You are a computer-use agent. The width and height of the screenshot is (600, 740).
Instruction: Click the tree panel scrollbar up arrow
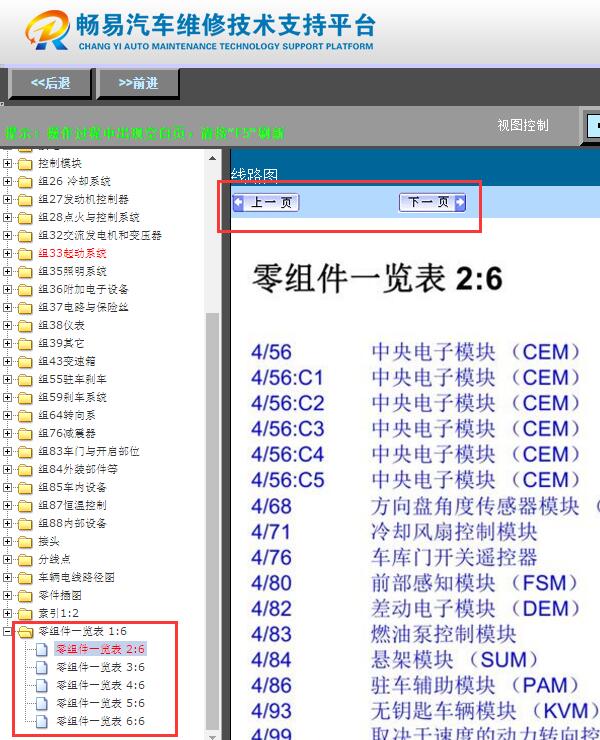click(212, 159)
